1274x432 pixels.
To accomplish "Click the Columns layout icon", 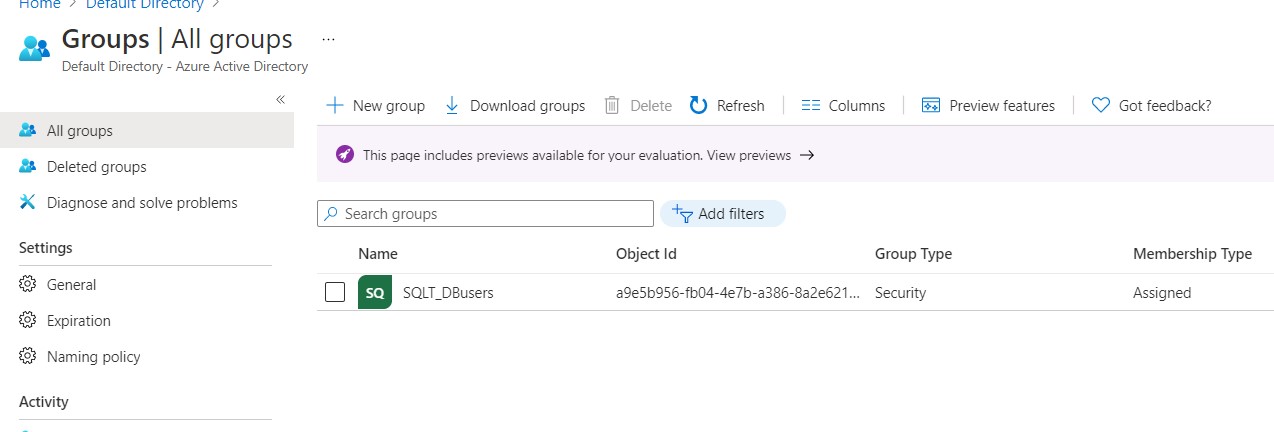I will [x=811, y=105].
